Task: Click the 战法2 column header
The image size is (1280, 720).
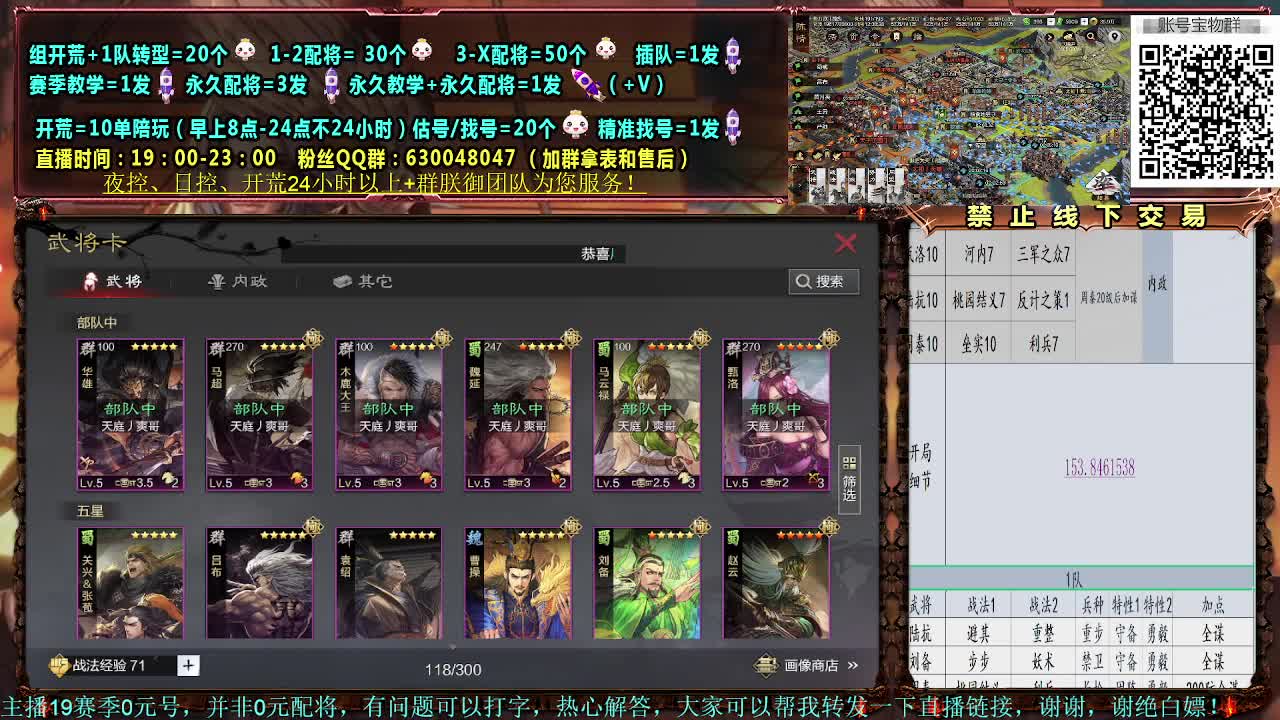Action: [1043, 605]
